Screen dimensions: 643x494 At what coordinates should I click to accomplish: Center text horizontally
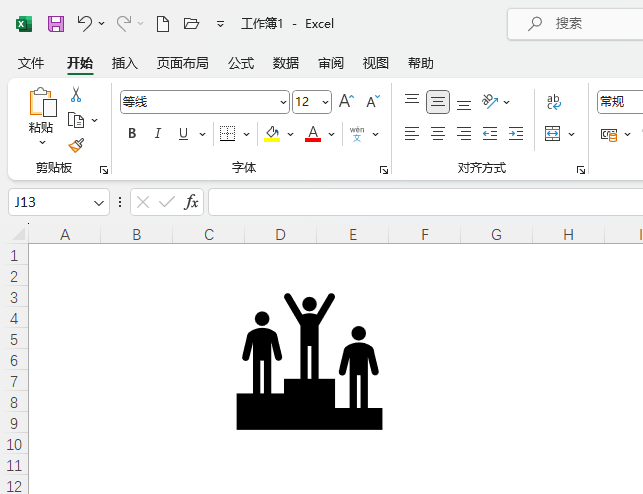tap(438, 134)
